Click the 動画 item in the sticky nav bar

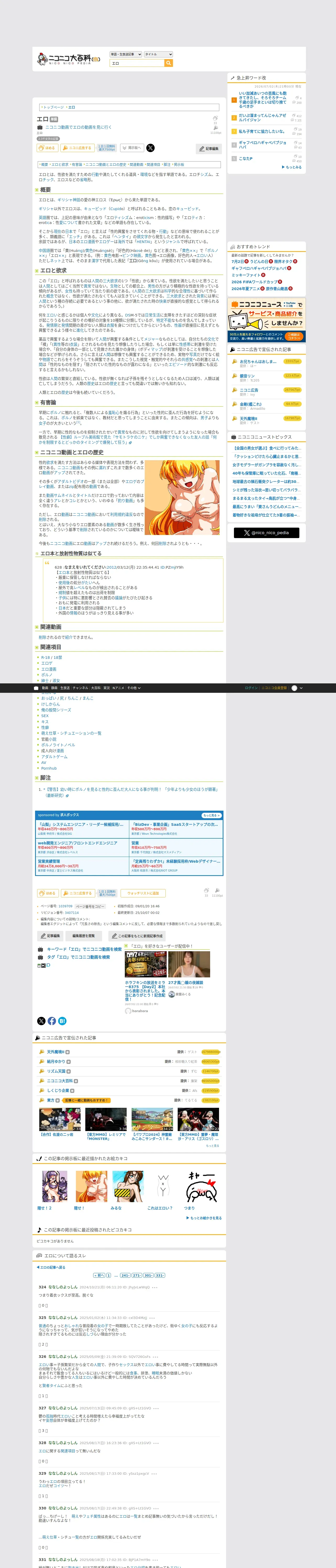45,688
